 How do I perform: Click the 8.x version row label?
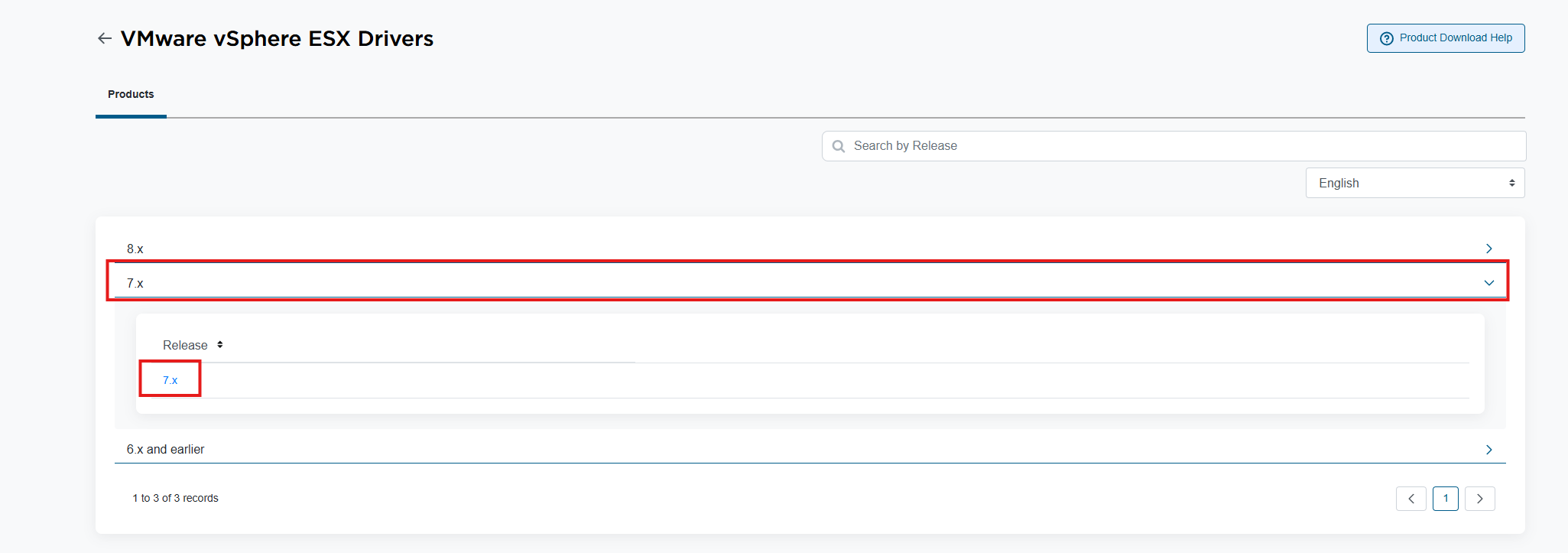click(135, 249)
